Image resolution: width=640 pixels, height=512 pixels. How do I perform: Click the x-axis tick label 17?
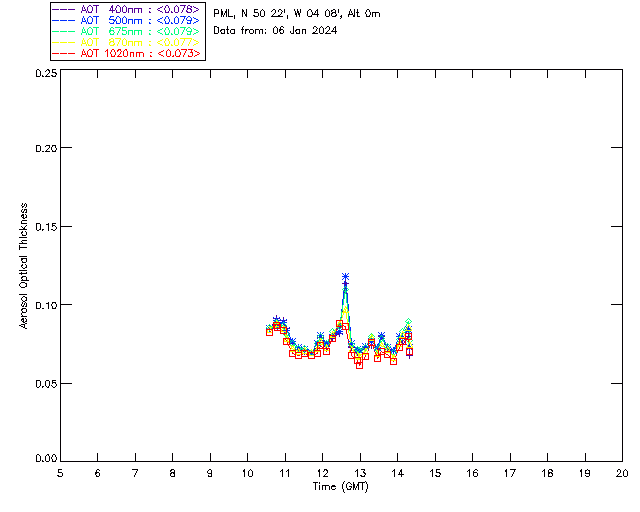pyautogui.click(x=510, y=473)
